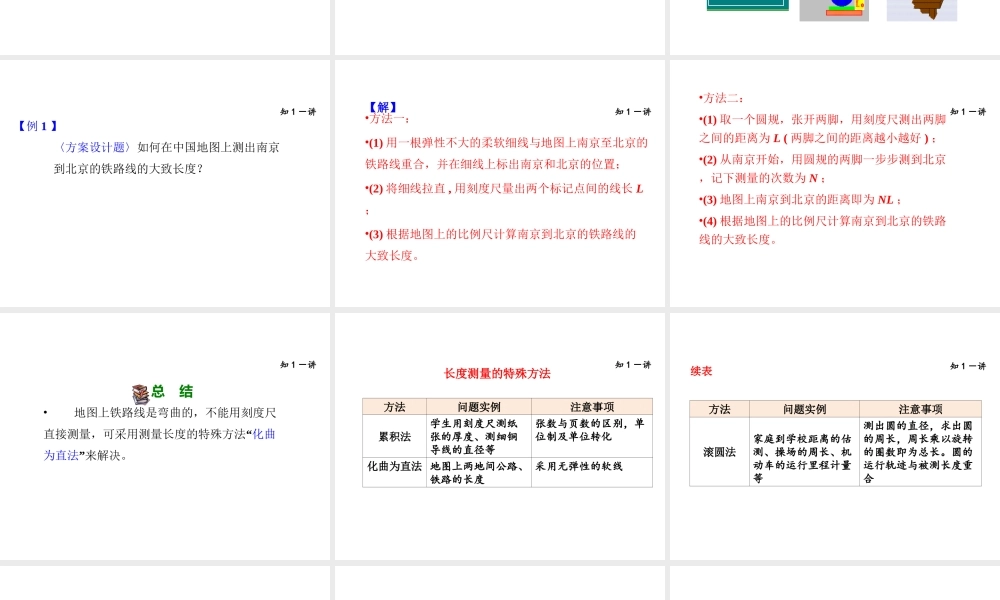Click the 方法一: bullet text
The height and width of the screenshot is (600, 1000).
click(x=388, y=119)
